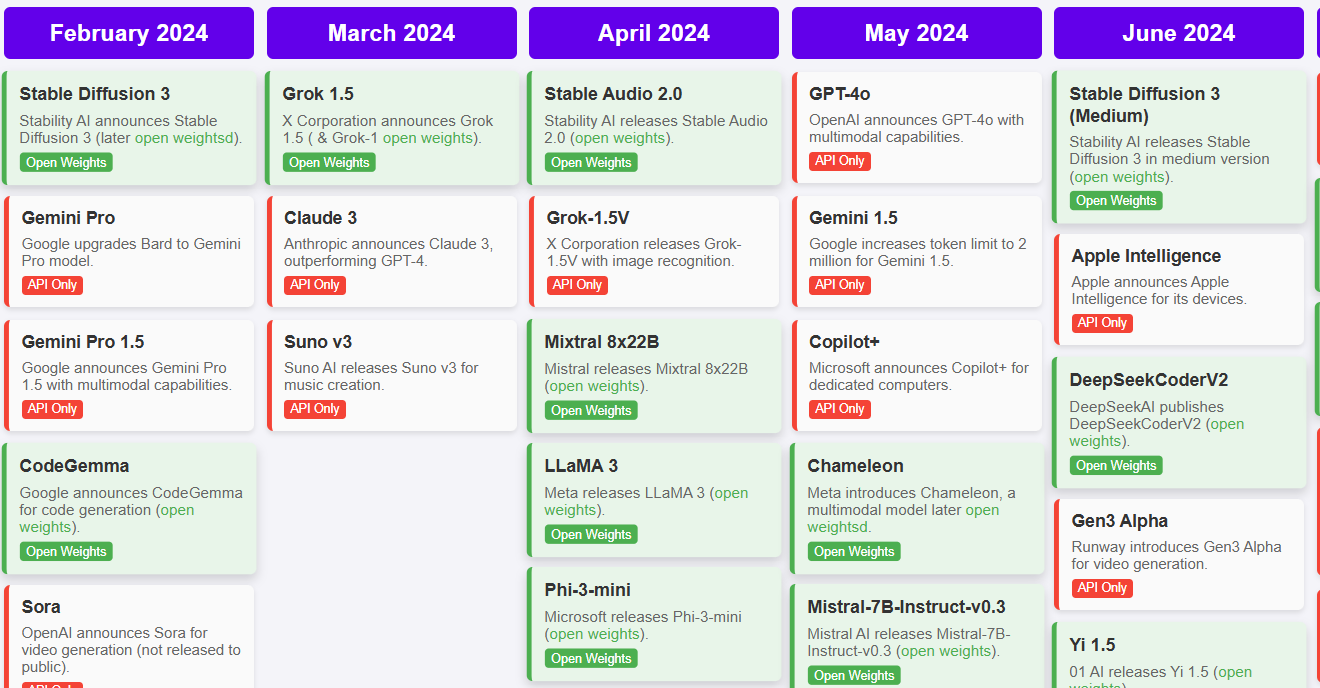Select the Gen3 Alpha card heading
This screenshot has height=688, width=1320.
1120,521
